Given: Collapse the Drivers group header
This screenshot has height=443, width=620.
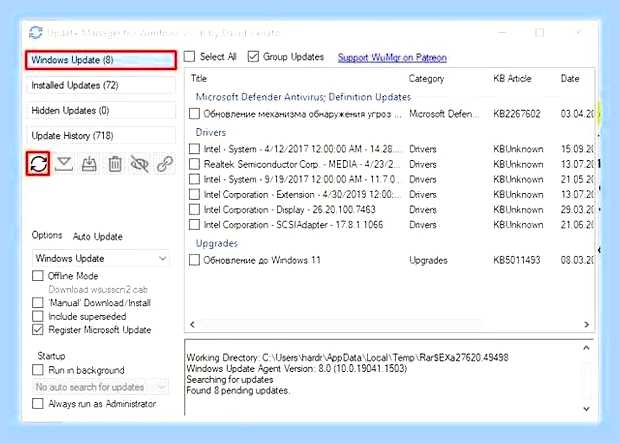Looking at the screenshot, I should 211,132.
